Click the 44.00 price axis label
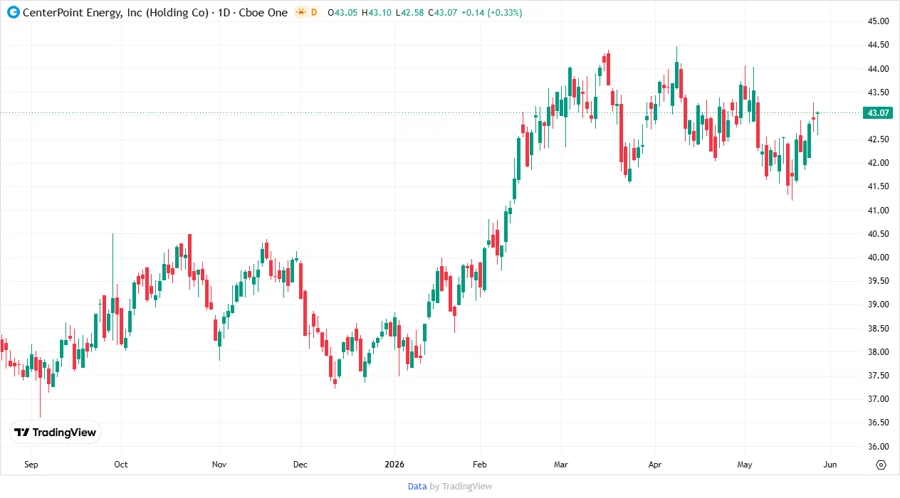 coord(878,69)
